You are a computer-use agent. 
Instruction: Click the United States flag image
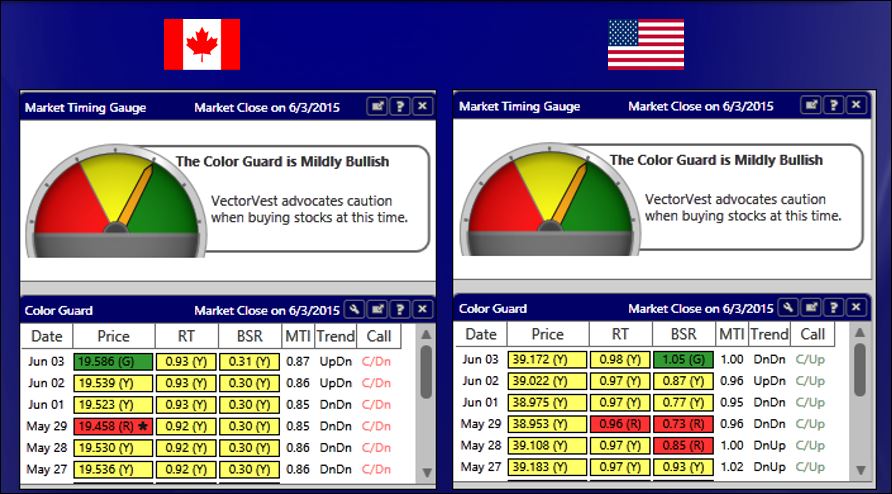tap(646, 44)
